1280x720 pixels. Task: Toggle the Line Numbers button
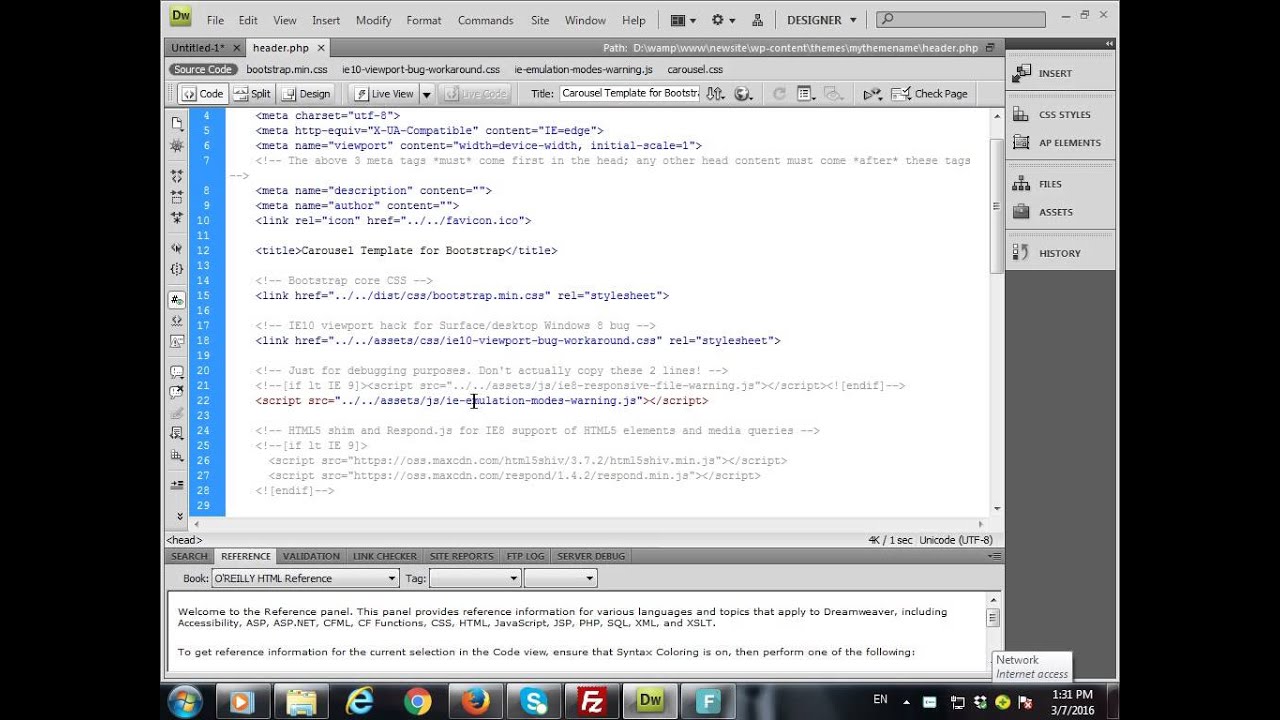pyautogui.click(x=177, y=299)
